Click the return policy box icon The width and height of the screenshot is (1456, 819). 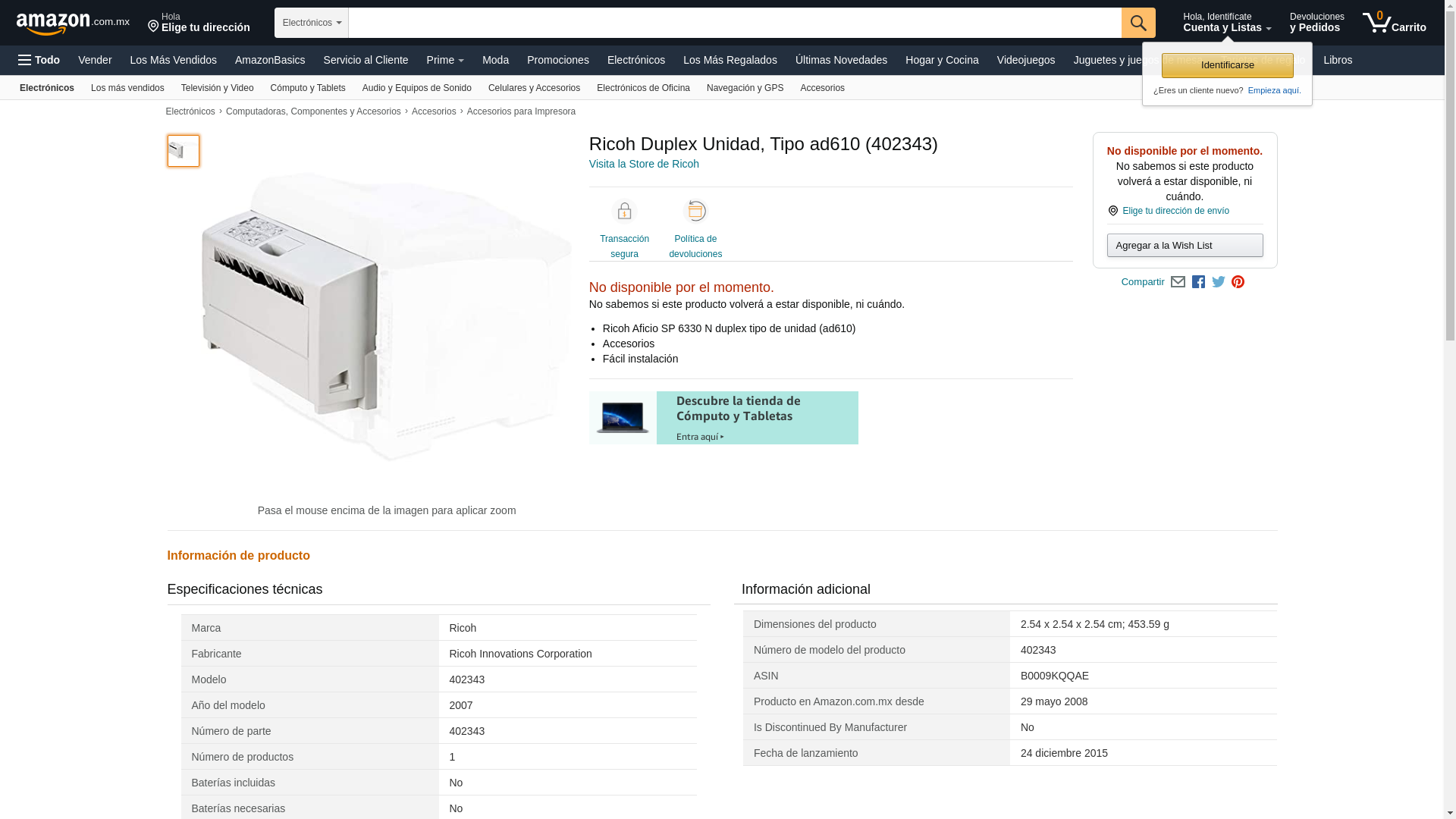(x=695, y=212)
